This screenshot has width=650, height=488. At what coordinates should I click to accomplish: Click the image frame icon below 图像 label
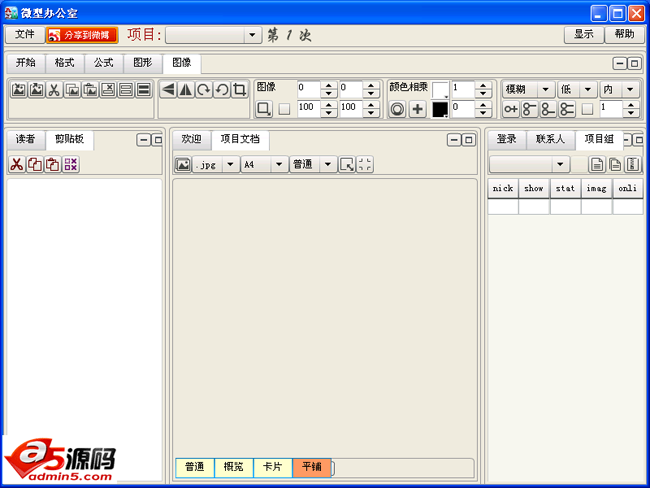[264, 109]
